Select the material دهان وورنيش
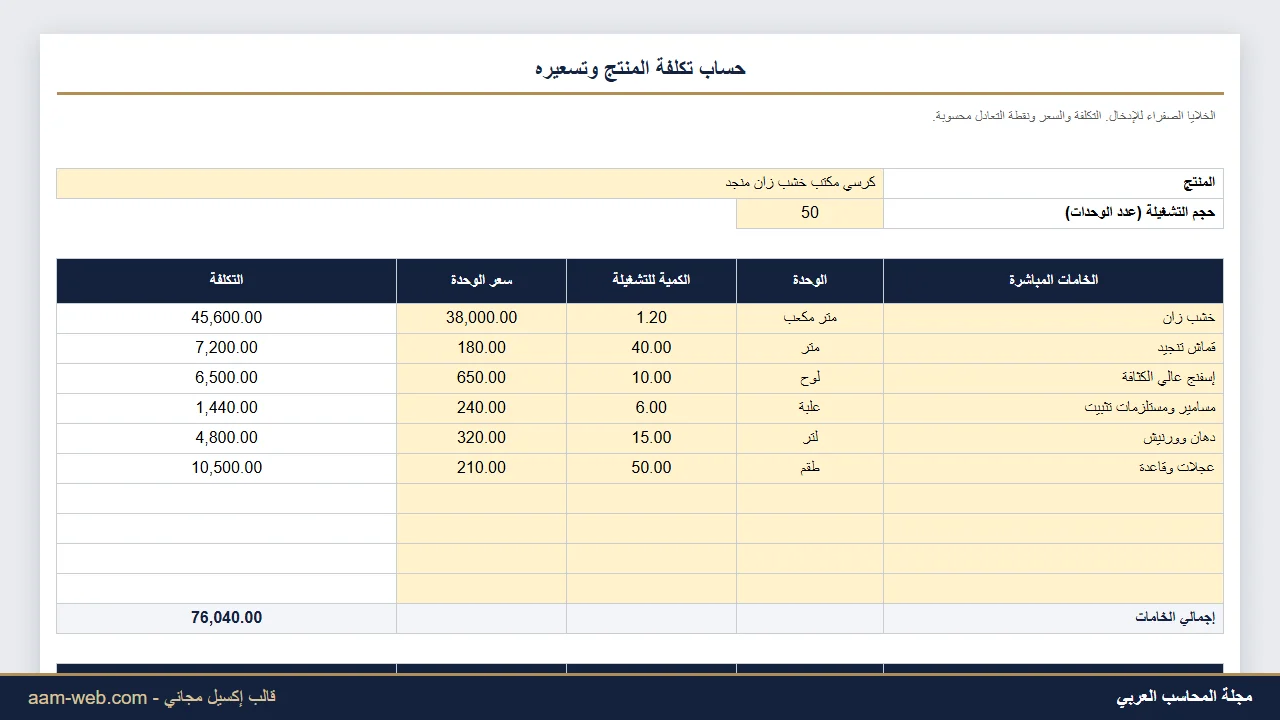The image size is (1280, 720). coord(1053,438)
